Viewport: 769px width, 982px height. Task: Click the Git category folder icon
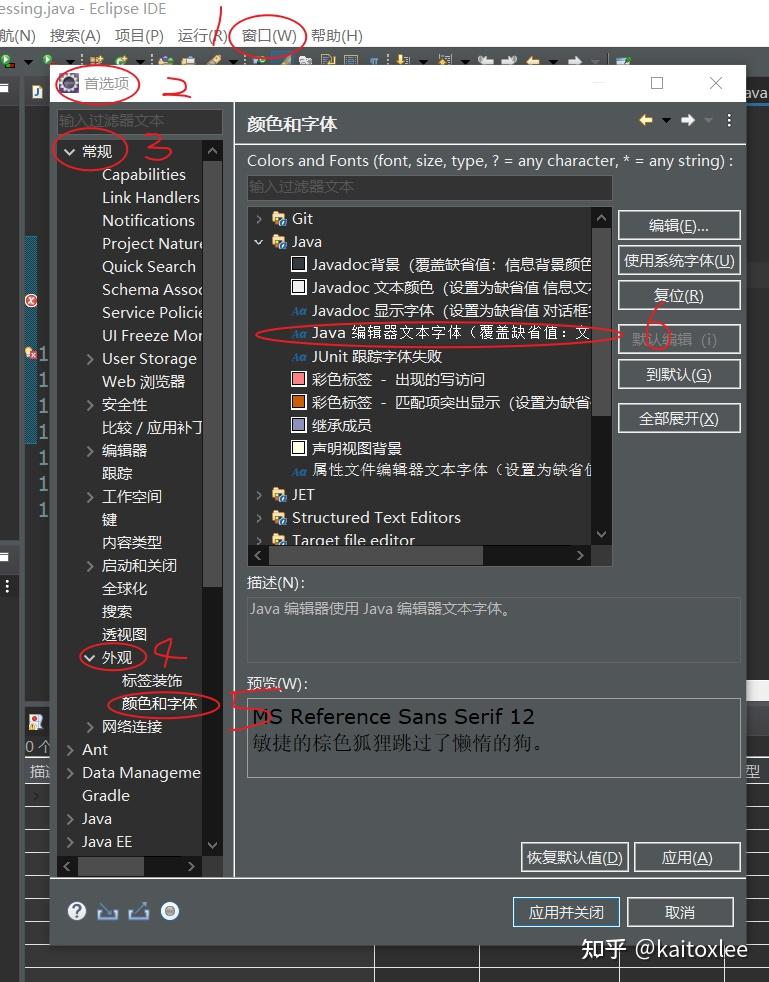click(x=279, y=219)
